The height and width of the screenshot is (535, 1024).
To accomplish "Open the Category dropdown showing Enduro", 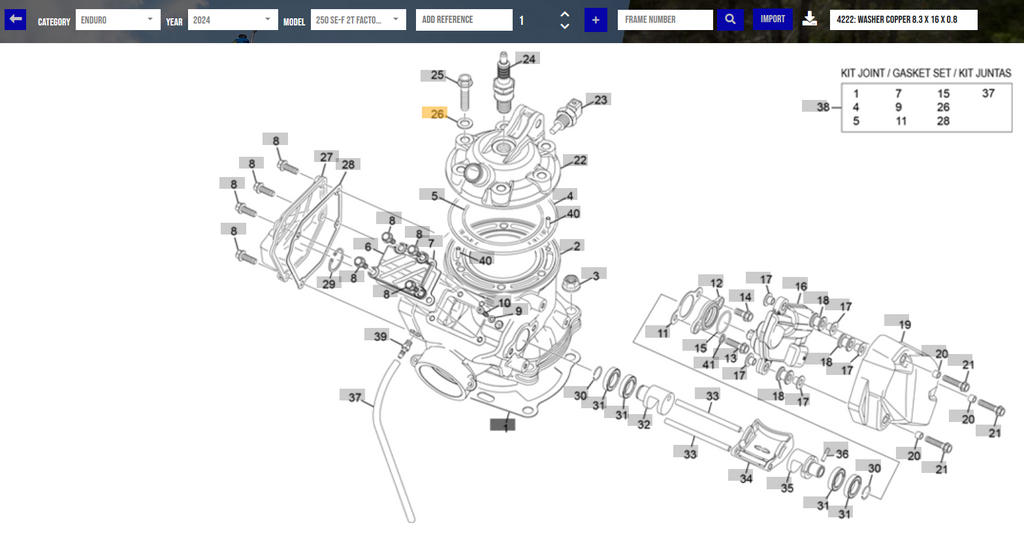I will (x=117, y=19).
